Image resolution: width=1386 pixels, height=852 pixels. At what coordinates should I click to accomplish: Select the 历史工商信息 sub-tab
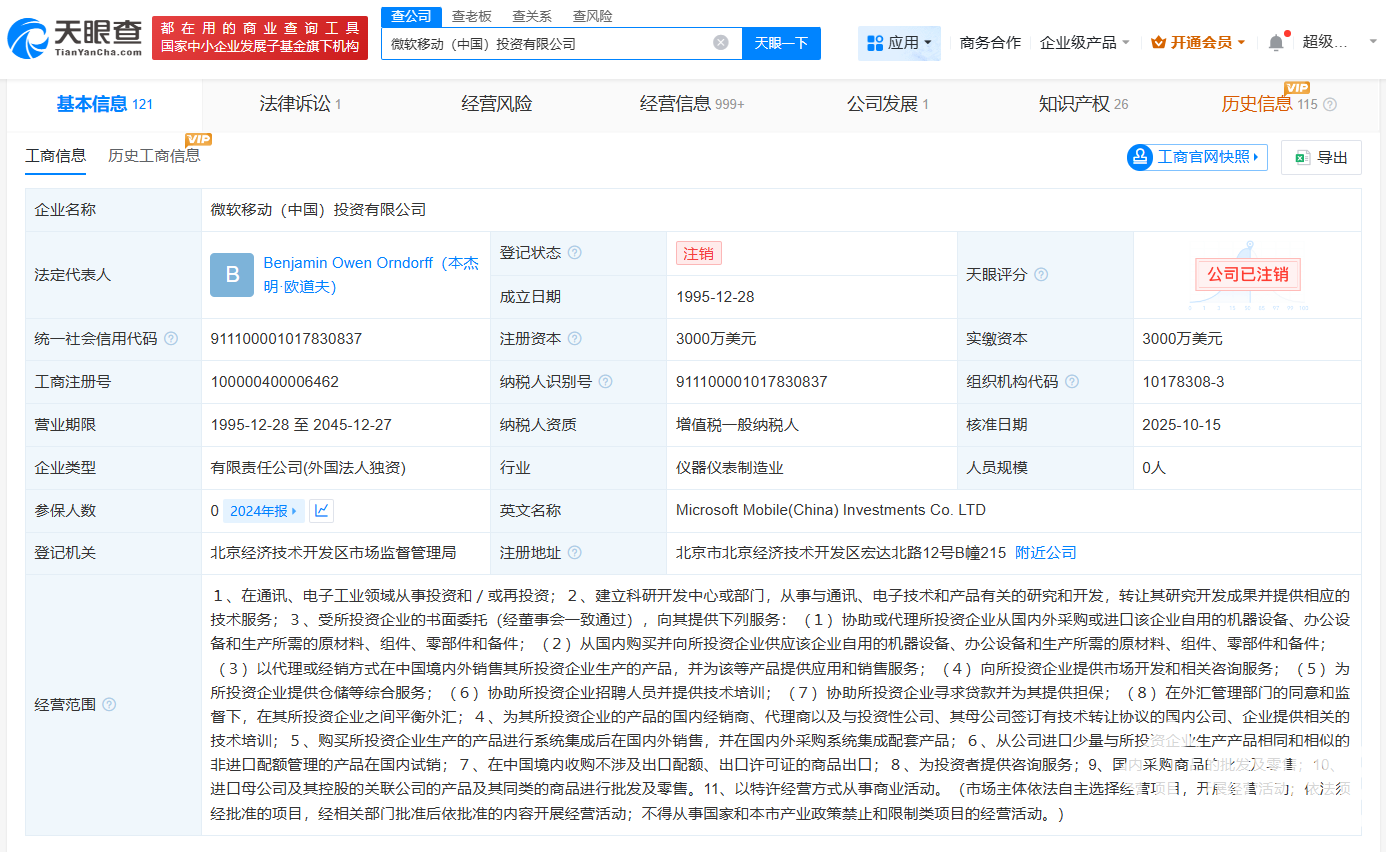tap(154, 156)
